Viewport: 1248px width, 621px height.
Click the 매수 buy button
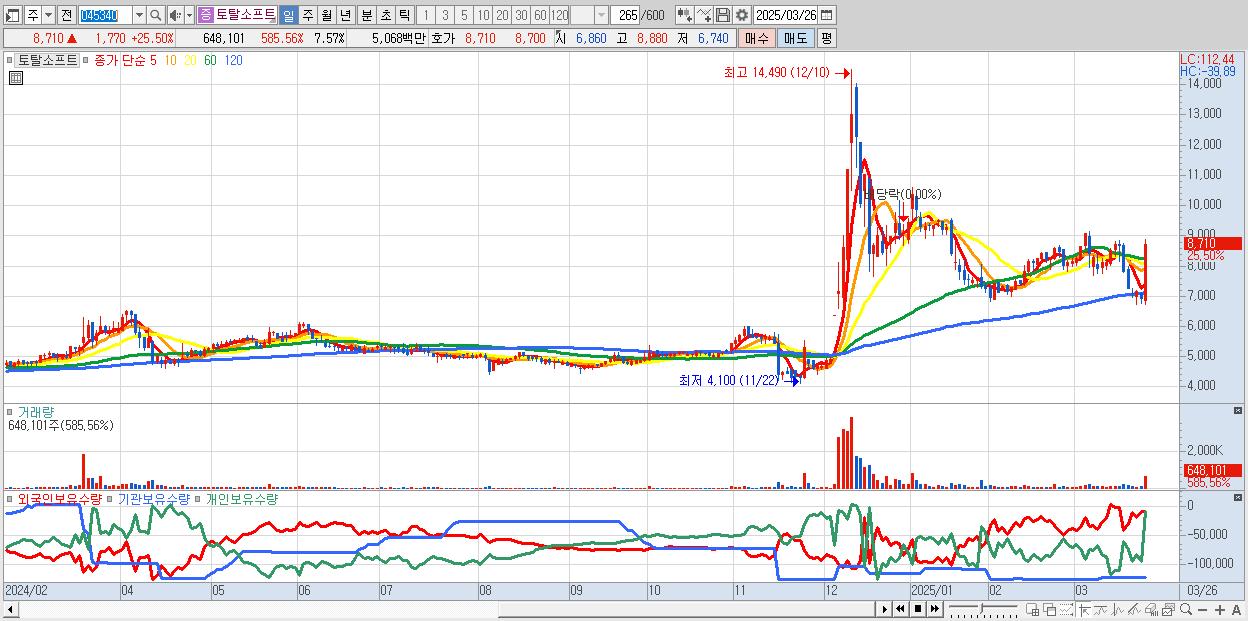pyautogui.click(x=756, y=38)
